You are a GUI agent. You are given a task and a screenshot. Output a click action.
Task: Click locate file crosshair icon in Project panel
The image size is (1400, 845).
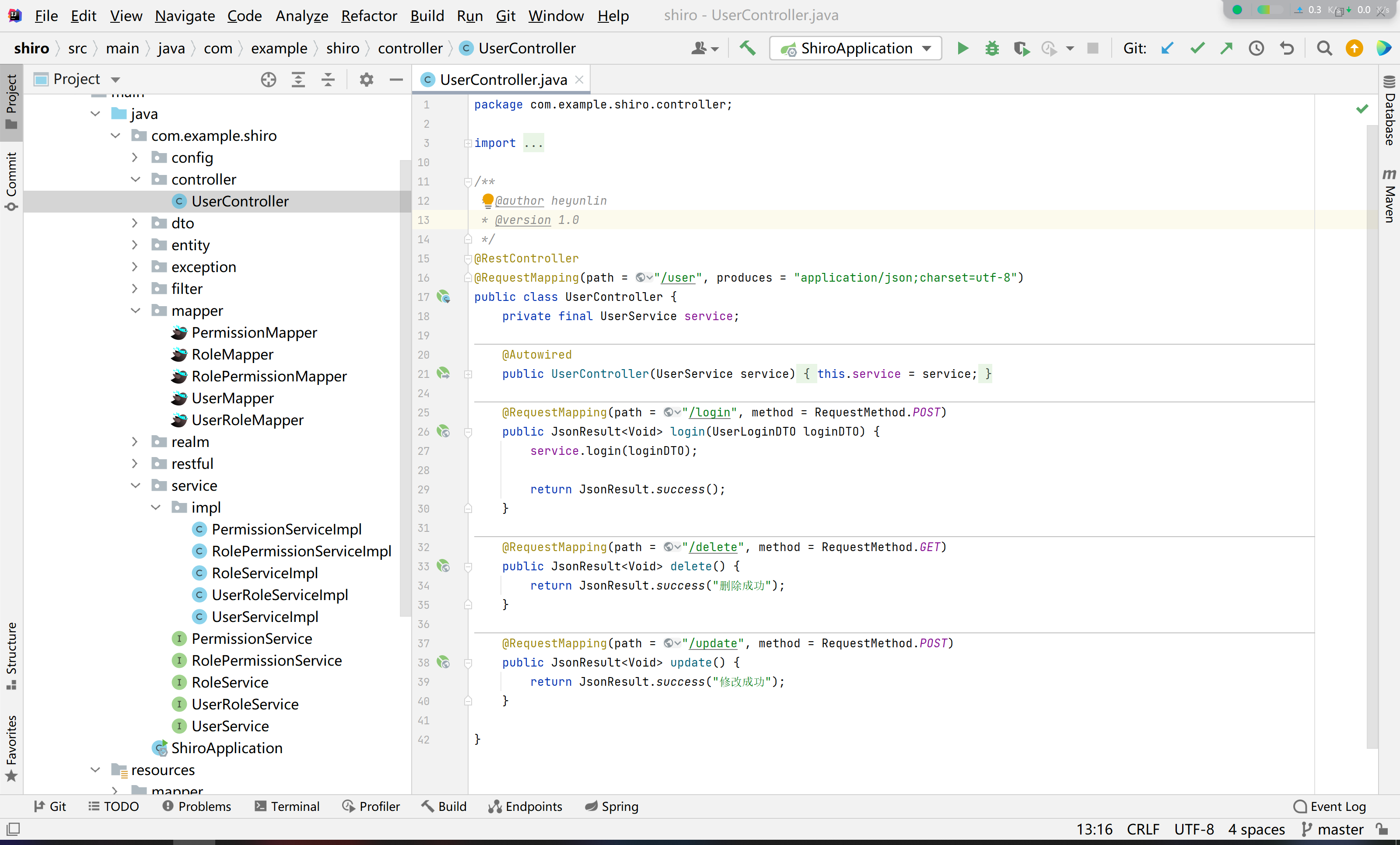[268, 80]
